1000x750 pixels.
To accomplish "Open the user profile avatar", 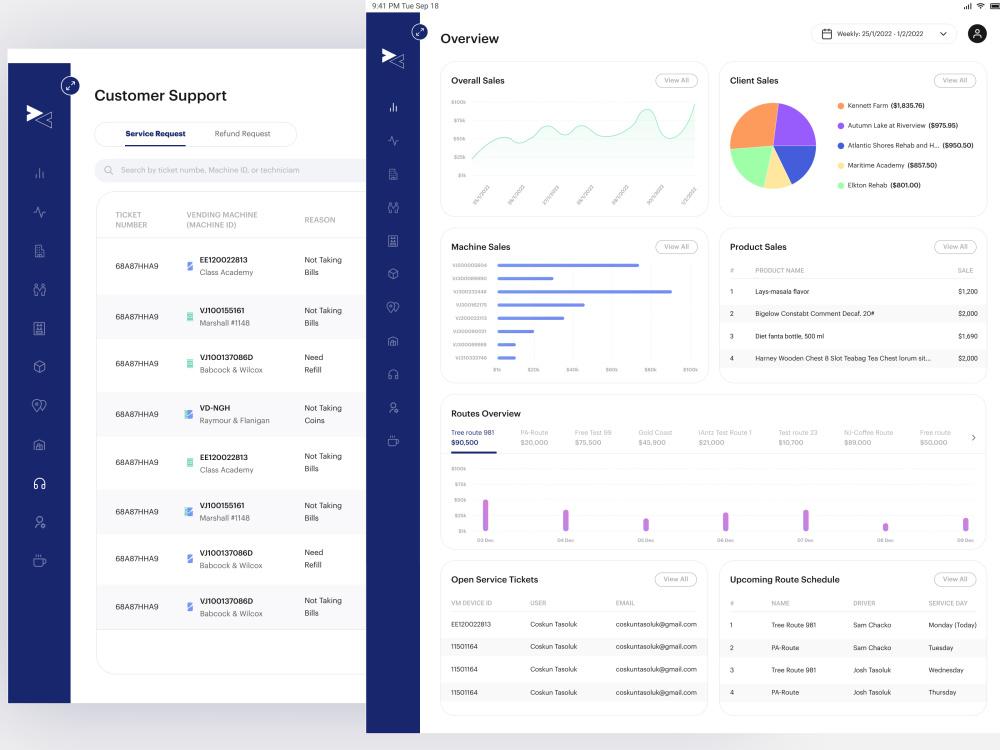I will [977, 33].
